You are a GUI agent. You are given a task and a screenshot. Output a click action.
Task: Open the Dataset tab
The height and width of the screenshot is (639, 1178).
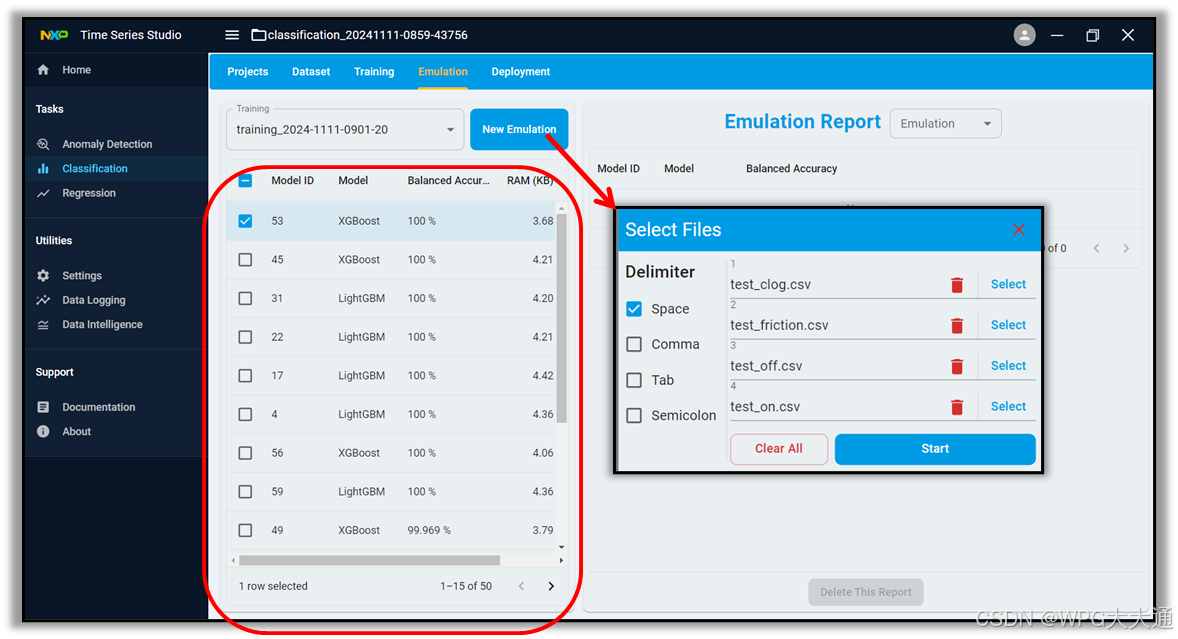(311, 72)
